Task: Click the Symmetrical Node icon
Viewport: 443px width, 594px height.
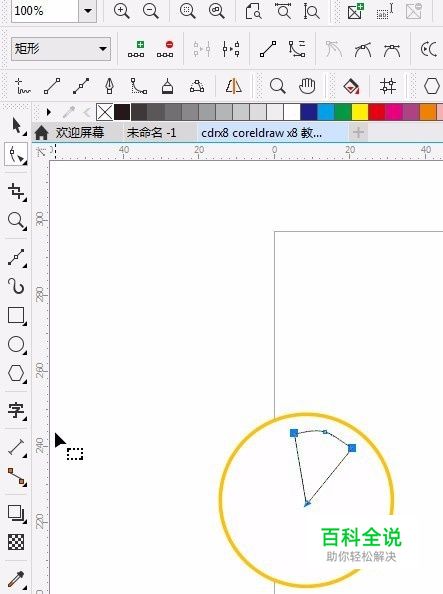Action: coord(391,49)
